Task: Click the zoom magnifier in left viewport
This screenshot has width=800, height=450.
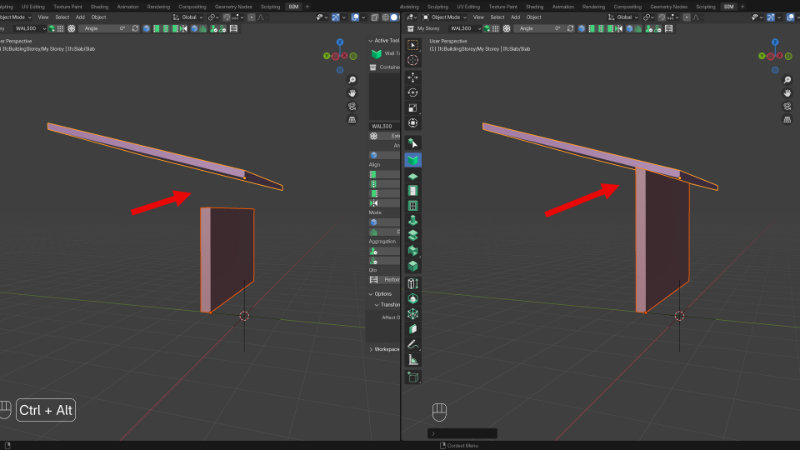Action: pyautogui.click(x=353, y=79)
